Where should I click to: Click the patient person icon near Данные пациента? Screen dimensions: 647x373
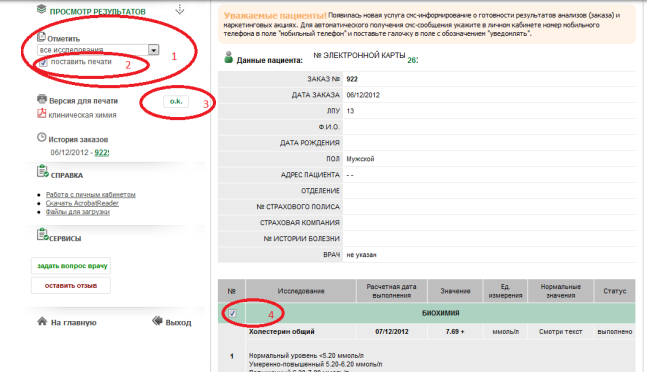pos(228,57)
